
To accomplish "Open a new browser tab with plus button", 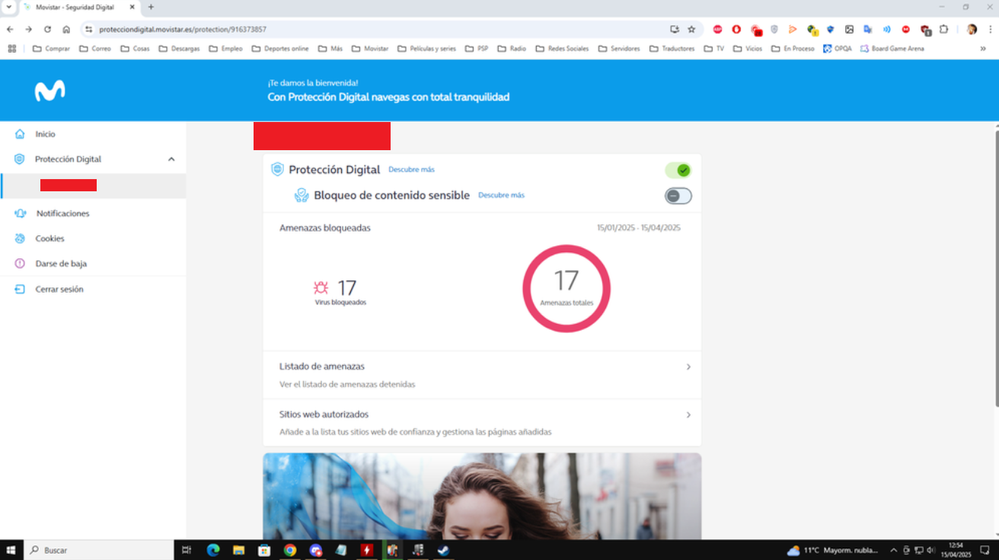I will tap(151, 7).
